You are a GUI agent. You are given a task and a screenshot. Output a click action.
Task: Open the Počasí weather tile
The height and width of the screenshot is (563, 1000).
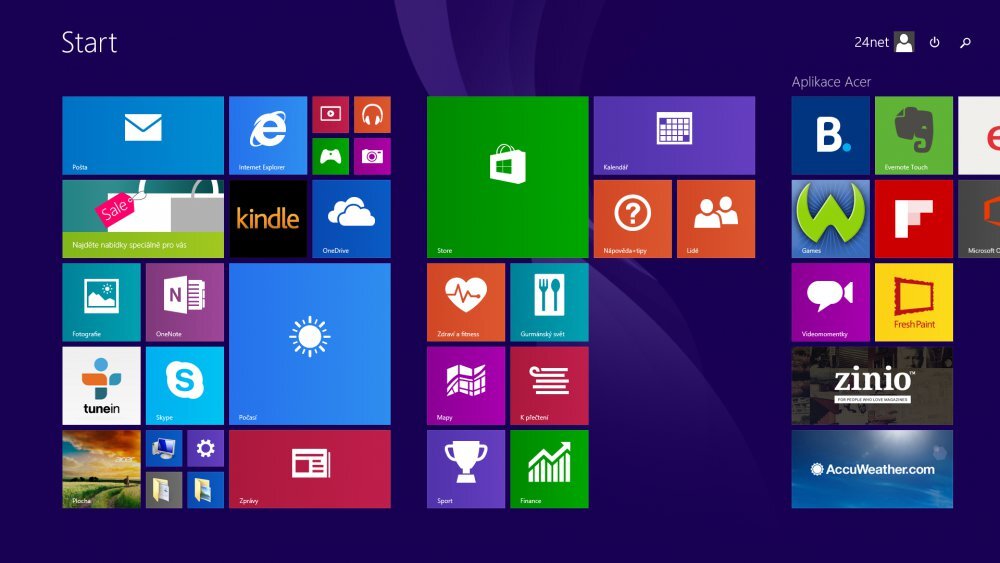pyautogui.click(x=310, y=344)
